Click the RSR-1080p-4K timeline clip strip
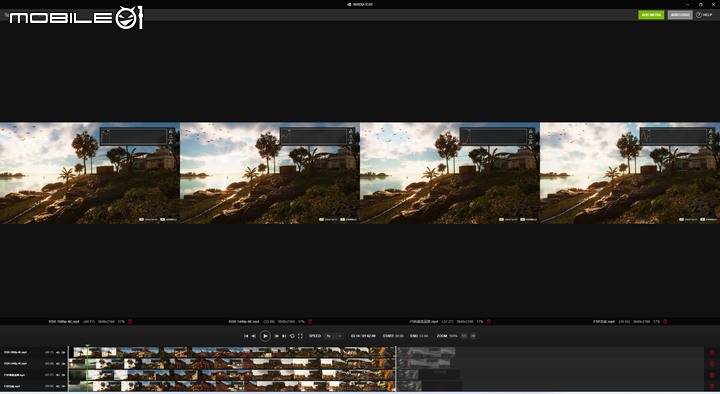 [x=234, y=352]
